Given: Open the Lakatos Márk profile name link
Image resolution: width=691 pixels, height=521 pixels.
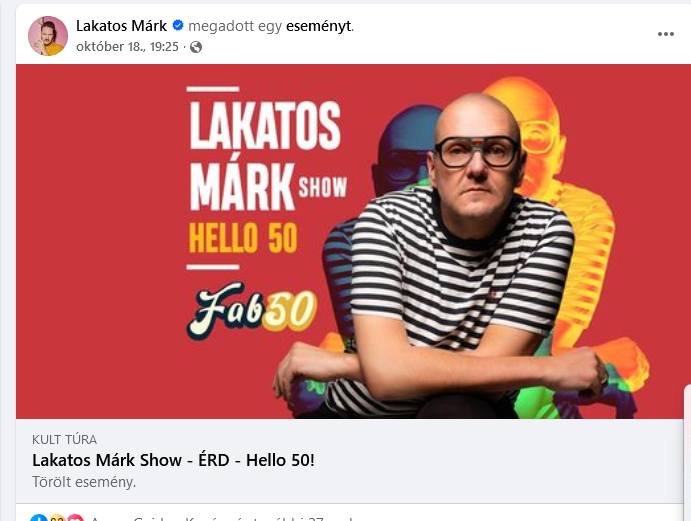Looking at the screenshot, I should point(121,26).
